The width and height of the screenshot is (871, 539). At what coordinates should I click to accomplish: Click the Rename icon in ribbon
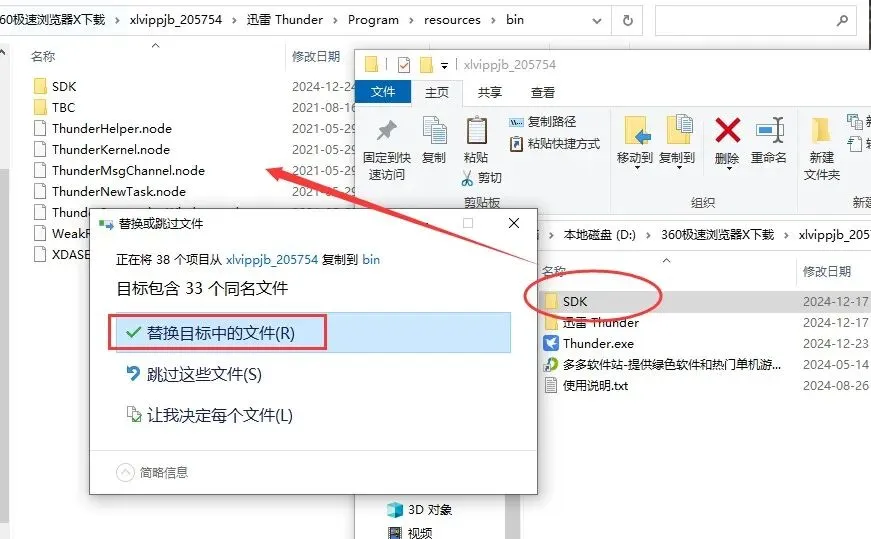point(769,131)
